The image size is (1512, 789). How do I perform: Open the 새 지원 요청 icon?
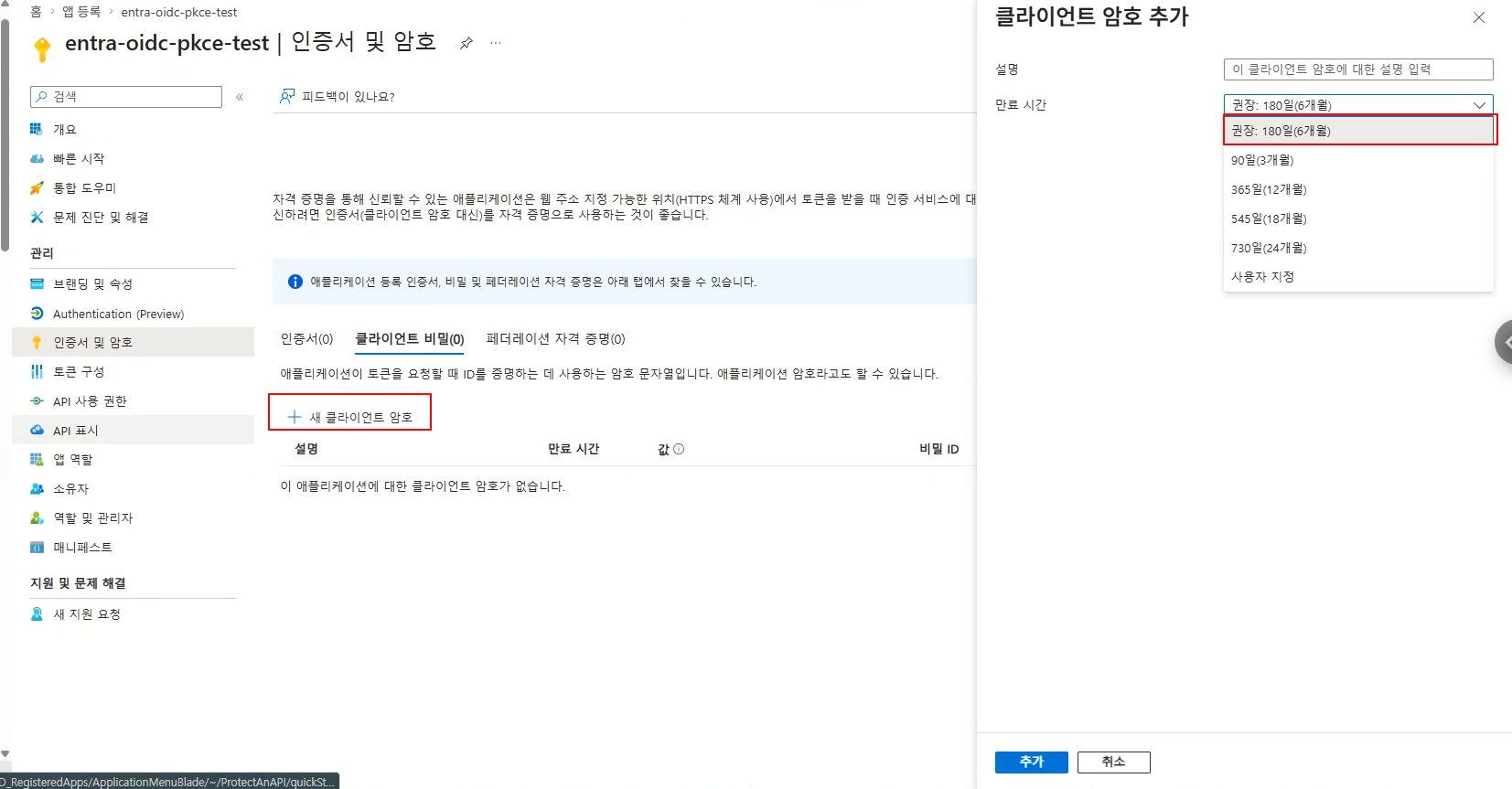(x=37, y=613)
